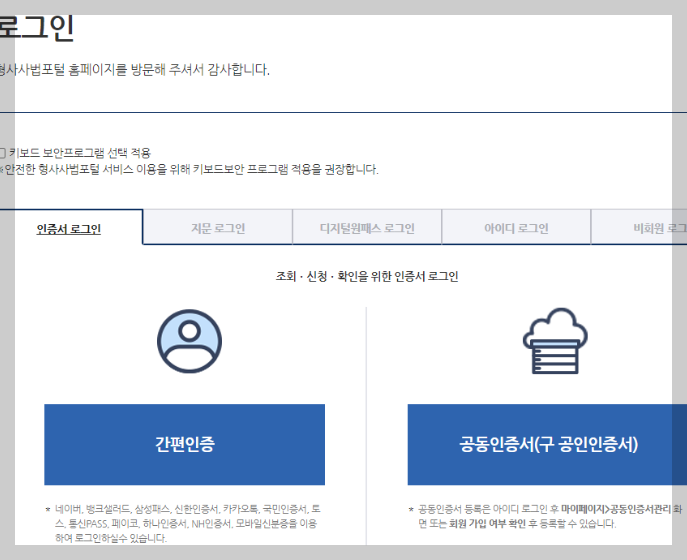
Task: Click the 마이페이지>공동인증서관리 registration note
Action: point(545,516)
